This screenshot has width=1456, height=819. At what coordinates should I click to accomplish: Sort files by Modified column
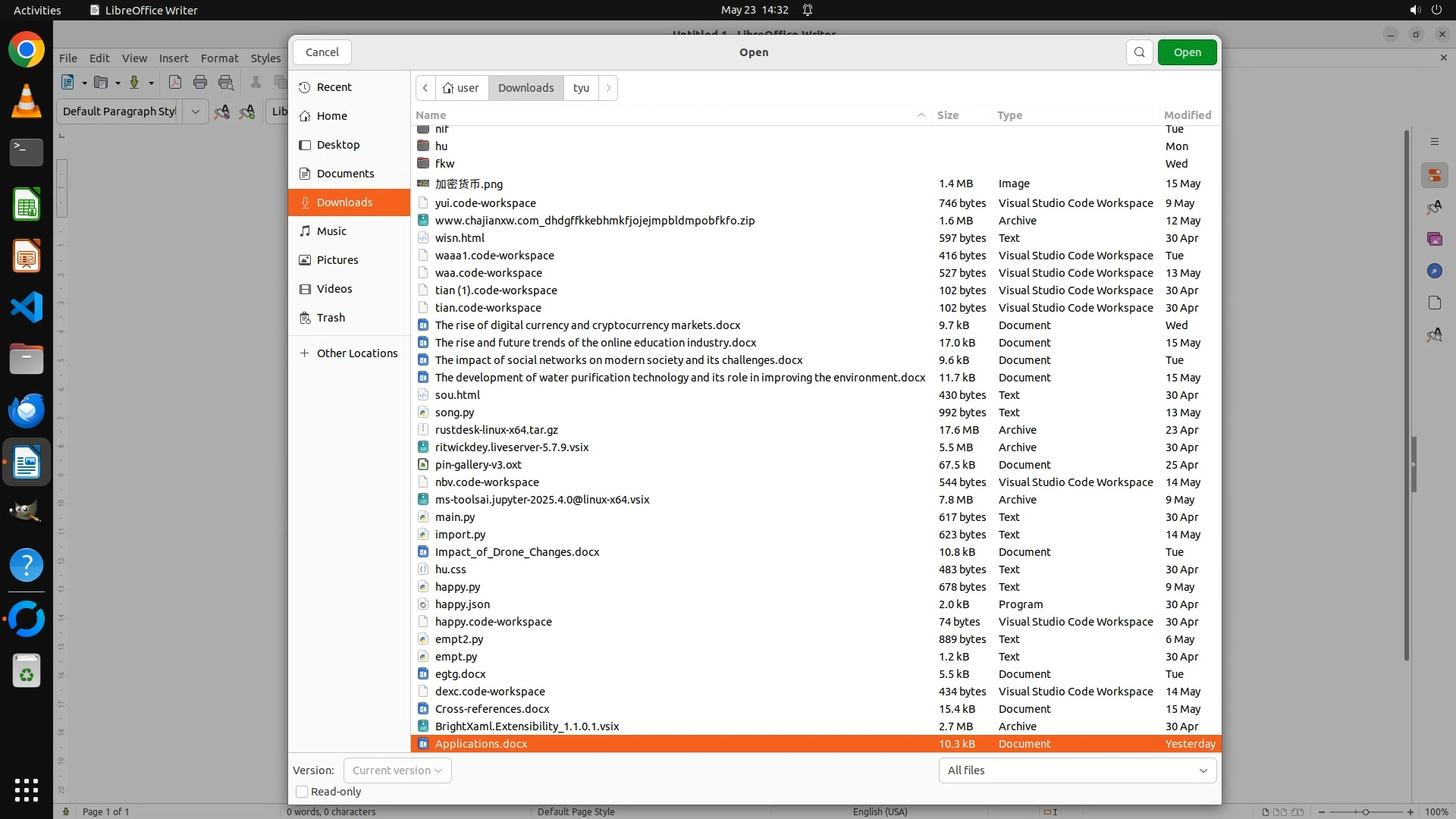(x=1187, y=115)
